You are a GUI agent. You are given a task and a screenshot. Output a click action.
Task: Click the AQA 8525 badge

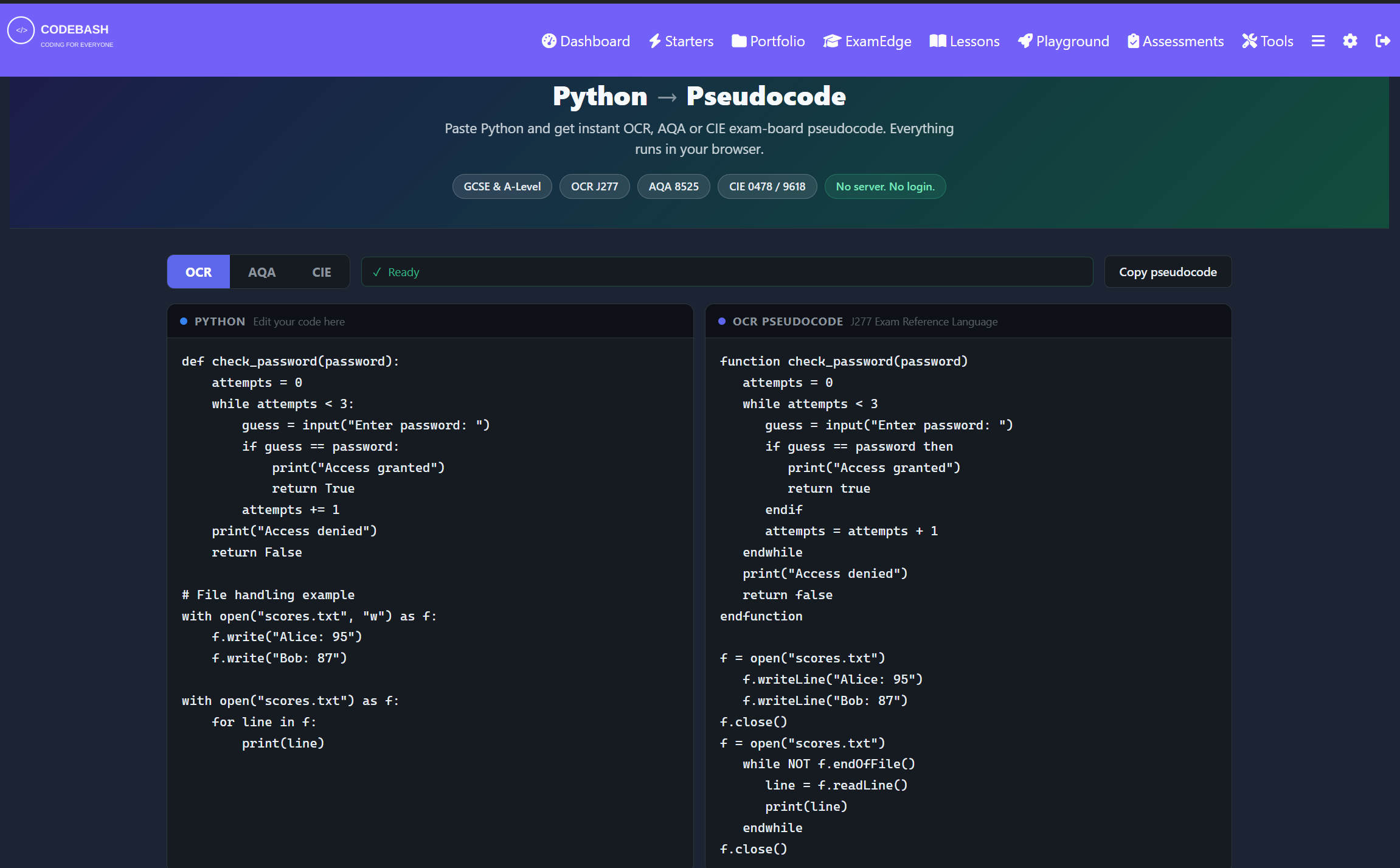[673, 187]
